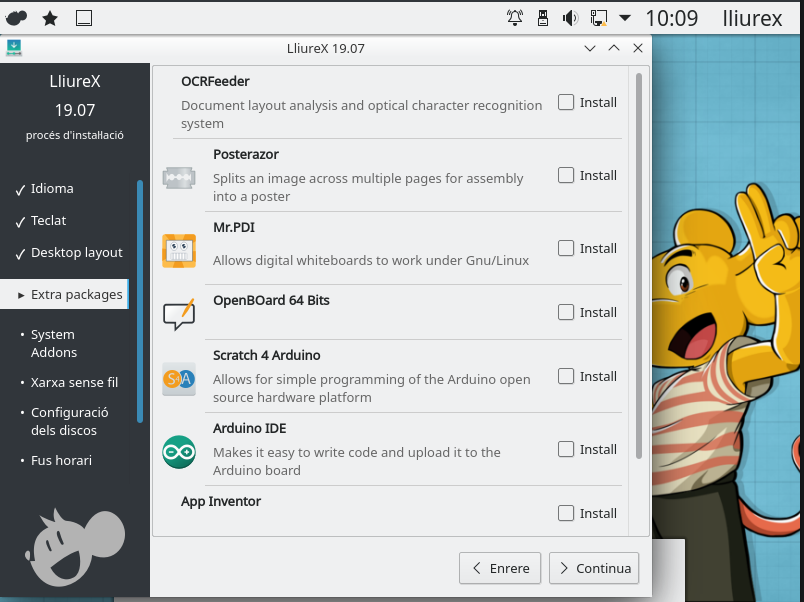Select the Desktop layout step in sidebar
Viewport: 804px width, 602px height.
(76, 253)
